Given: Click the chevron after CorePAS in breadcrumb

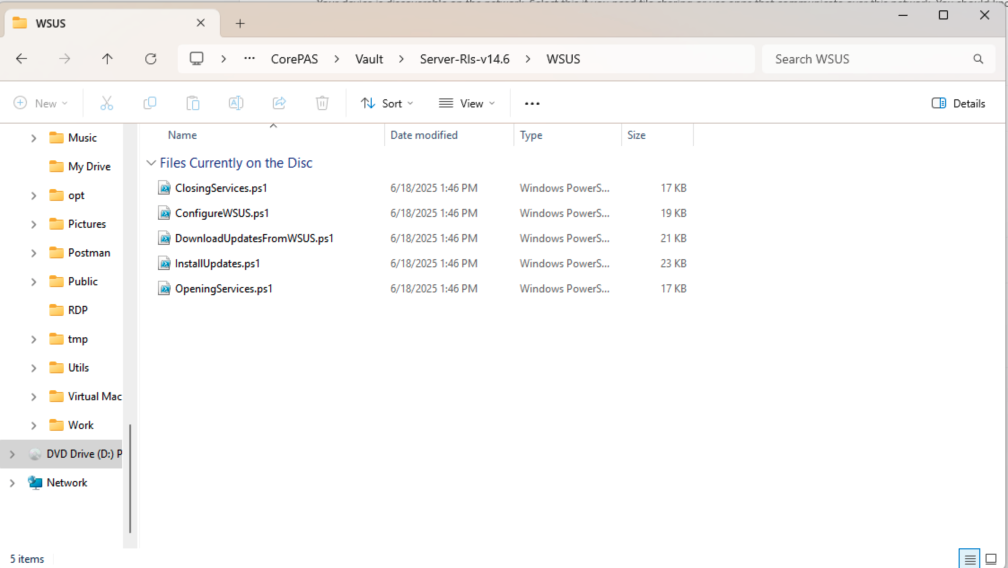Looking at the screenshot, I should pos(336,59).
